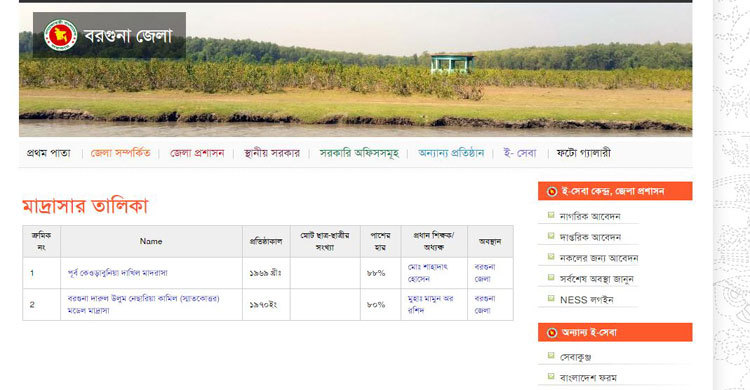Screen dimensions: 750x390
Task: Open বরগুনা দারুল উলুম নেছারিয়া কামিল link
Action: point(143,304)
